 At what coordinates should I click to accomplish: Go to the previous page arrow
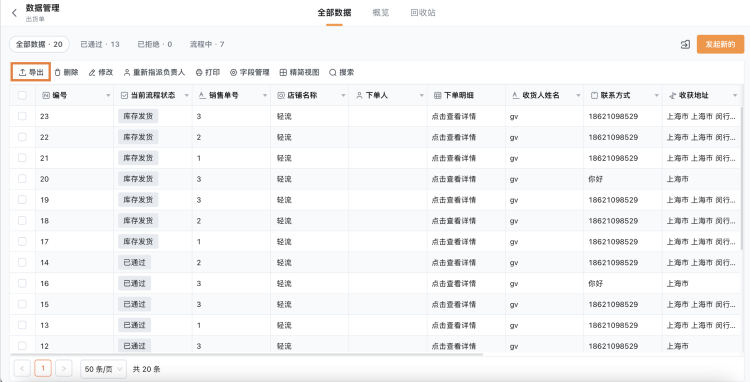(x=22, y=369)
